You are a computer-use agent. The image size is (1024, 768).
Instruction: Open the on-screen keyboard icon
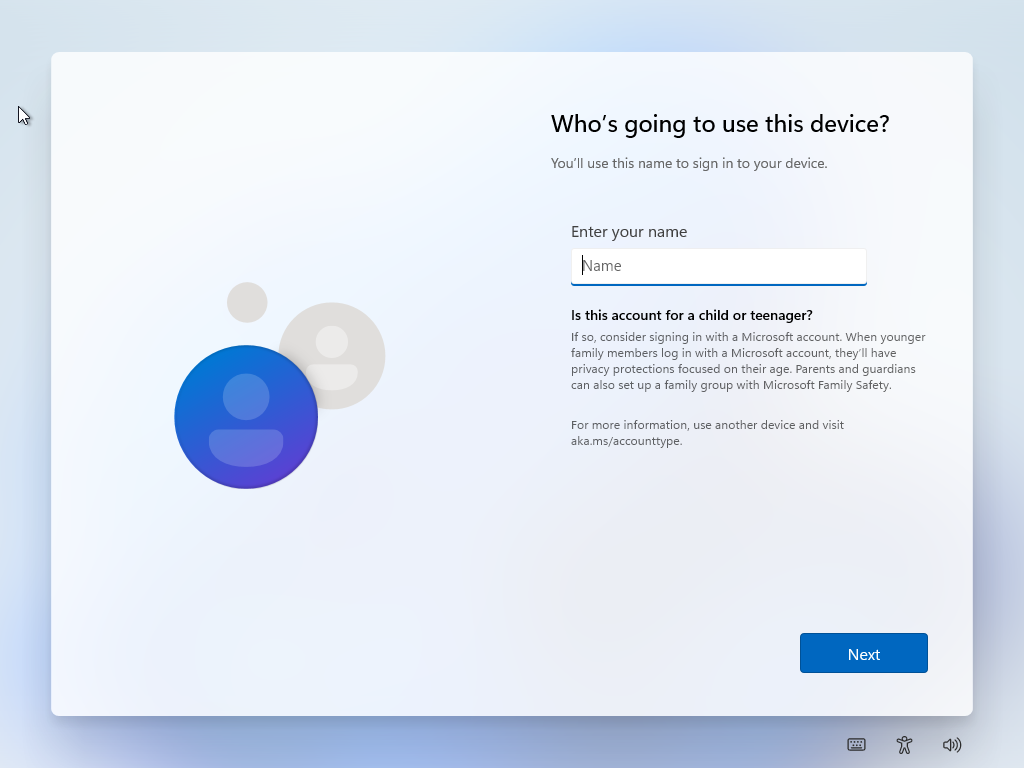856,744
